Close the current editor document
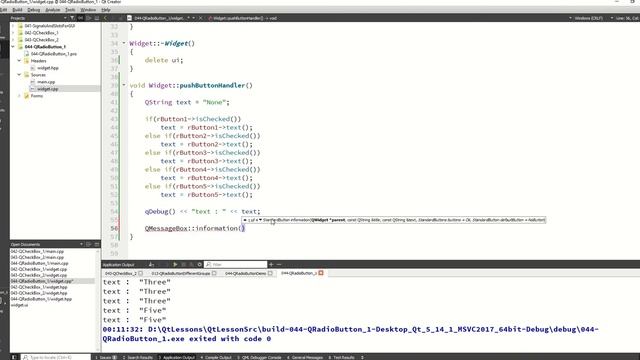This screenshot has height=360, width=640. (x=200, y=18)
